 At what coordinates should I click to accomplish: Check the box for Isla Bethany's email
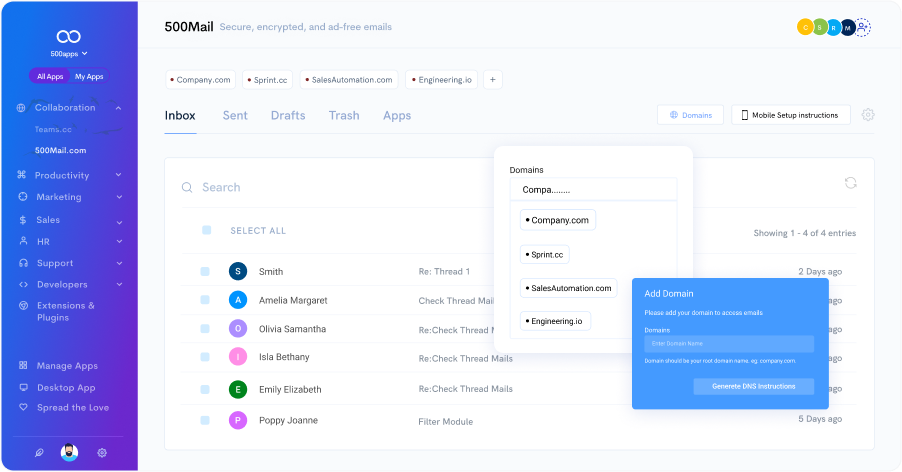coord(205,357)
